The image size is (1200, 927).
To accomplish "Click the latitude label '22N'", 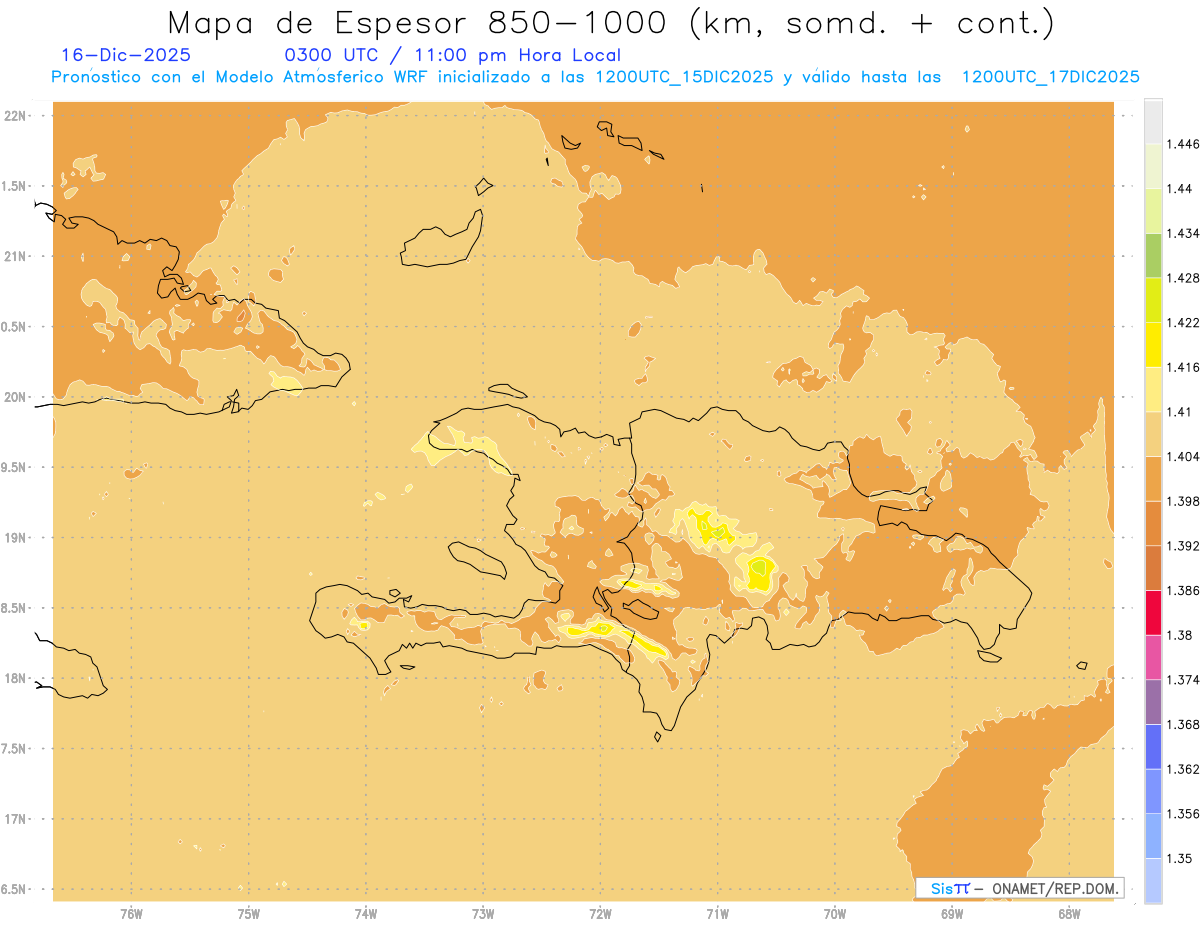I will coord(16,115).
